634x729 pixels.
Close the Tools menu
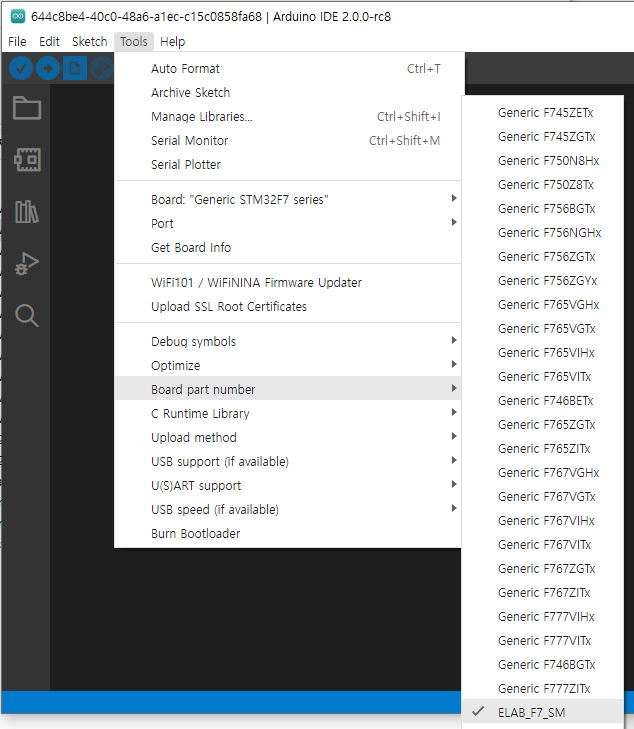coord(134,42)
